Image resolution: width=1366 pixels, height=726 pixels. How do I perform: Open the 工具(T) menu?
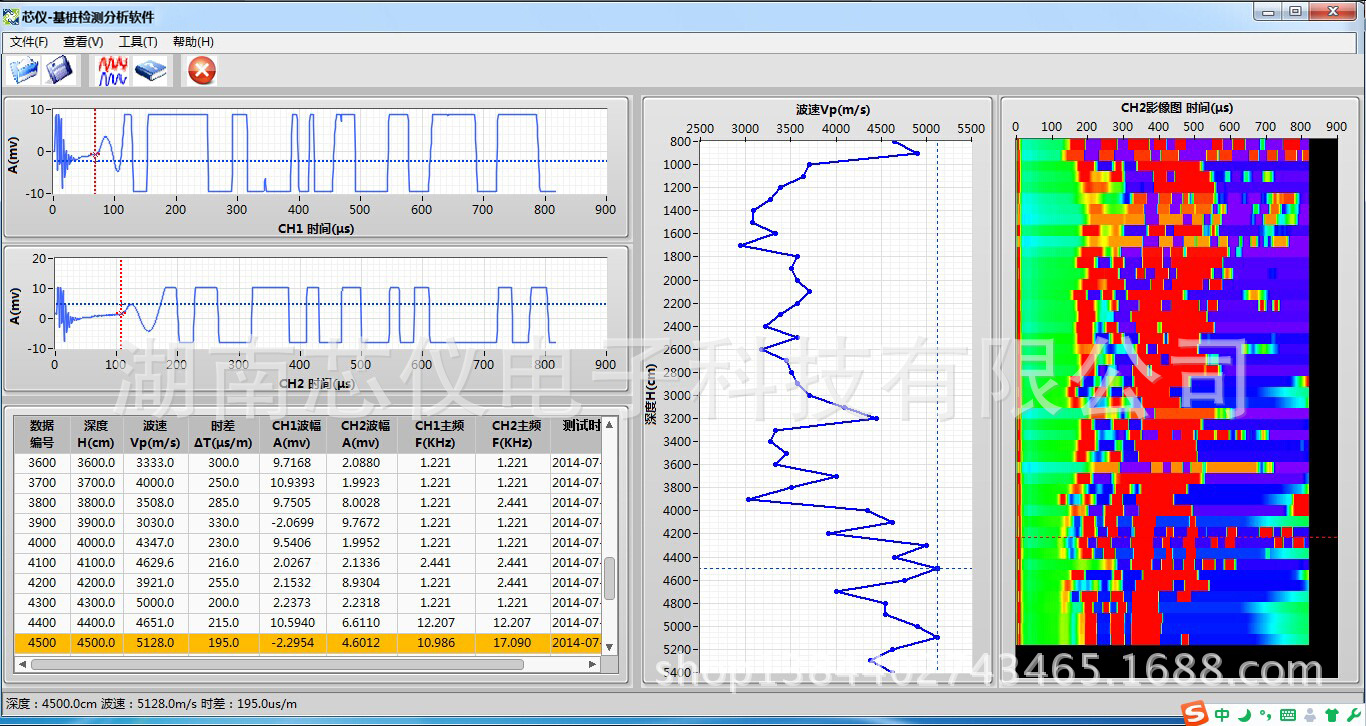pos(138,42)
